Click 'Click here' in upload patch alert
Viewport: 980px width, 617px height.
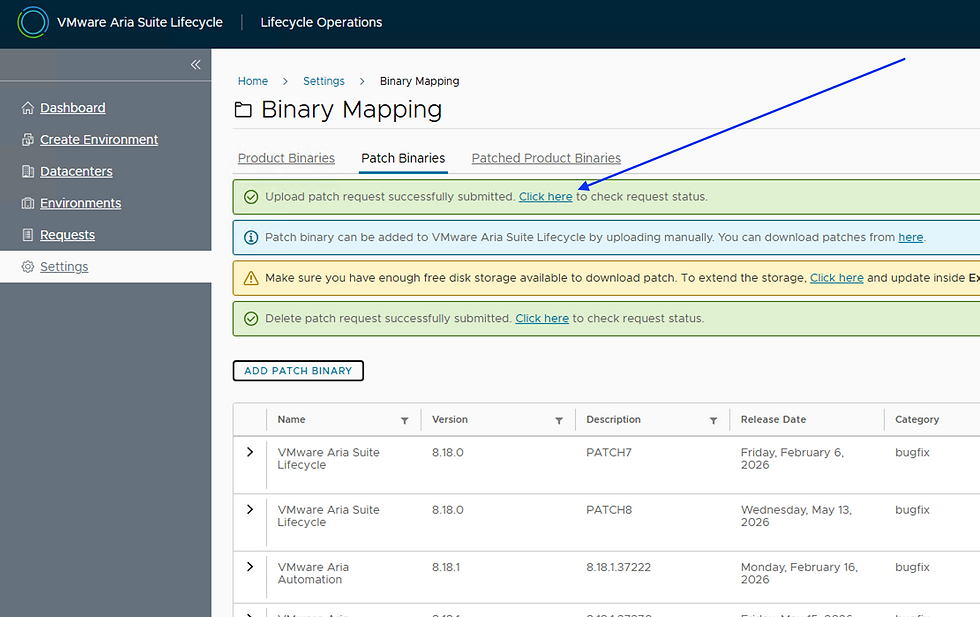[x=546, y=197]
